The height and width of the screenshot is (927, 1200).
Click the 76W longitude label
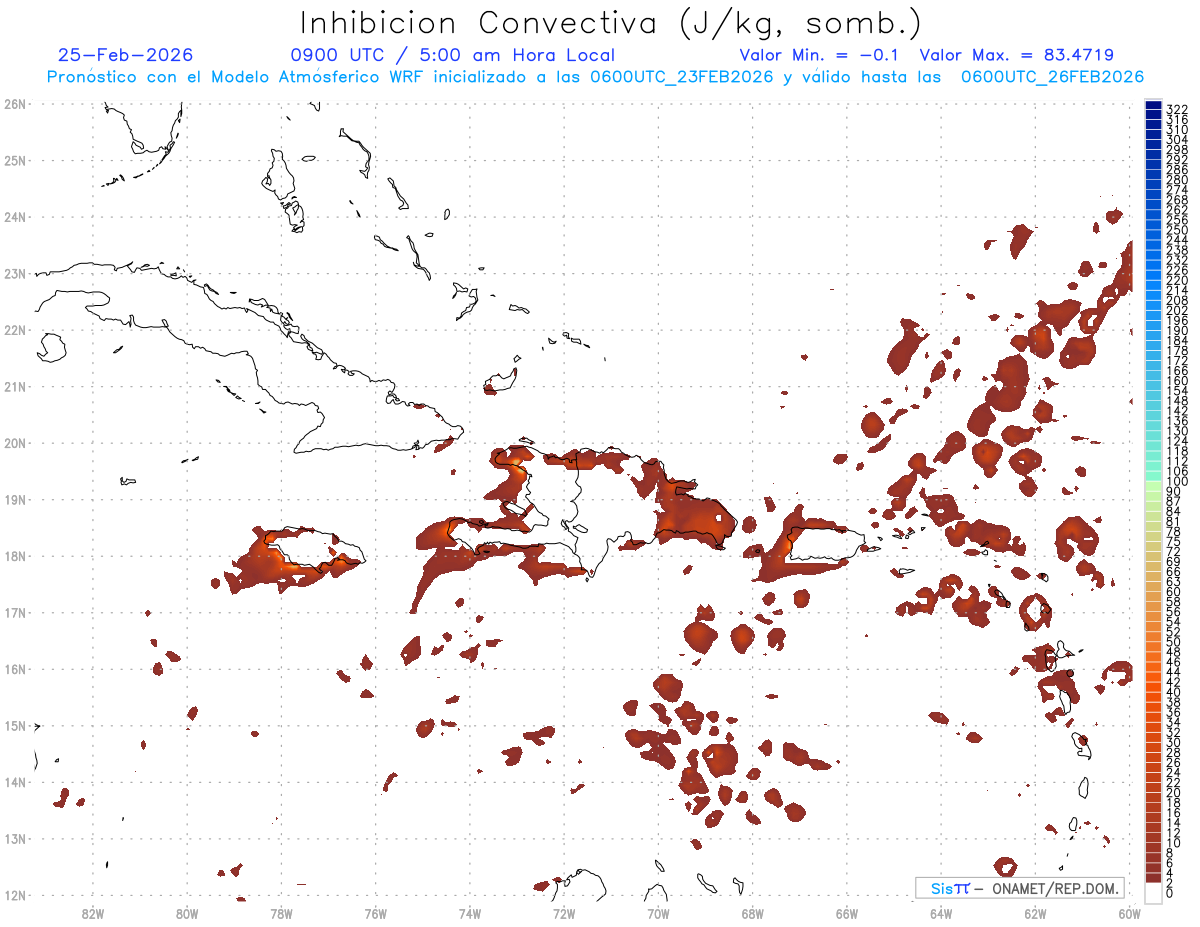[376, 913]
